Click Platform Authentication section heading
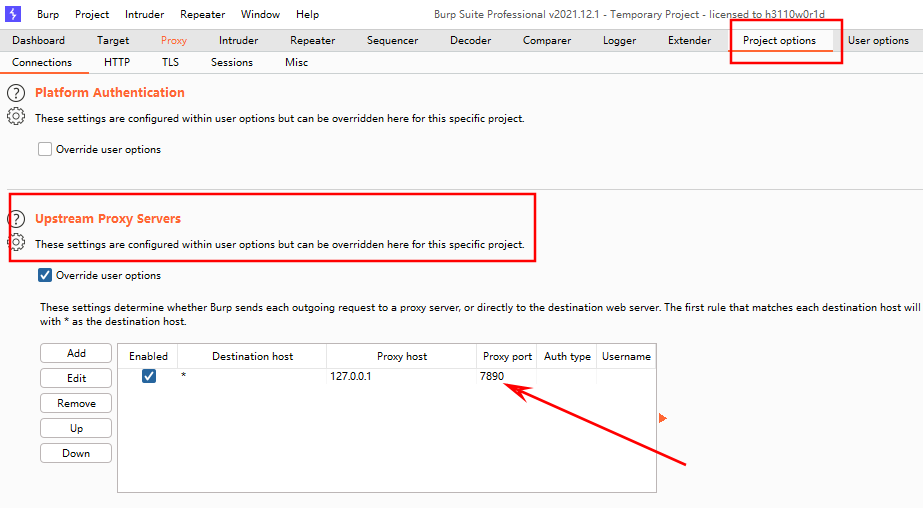The height and width of the screenshot is (508, 923). (109, 92)
